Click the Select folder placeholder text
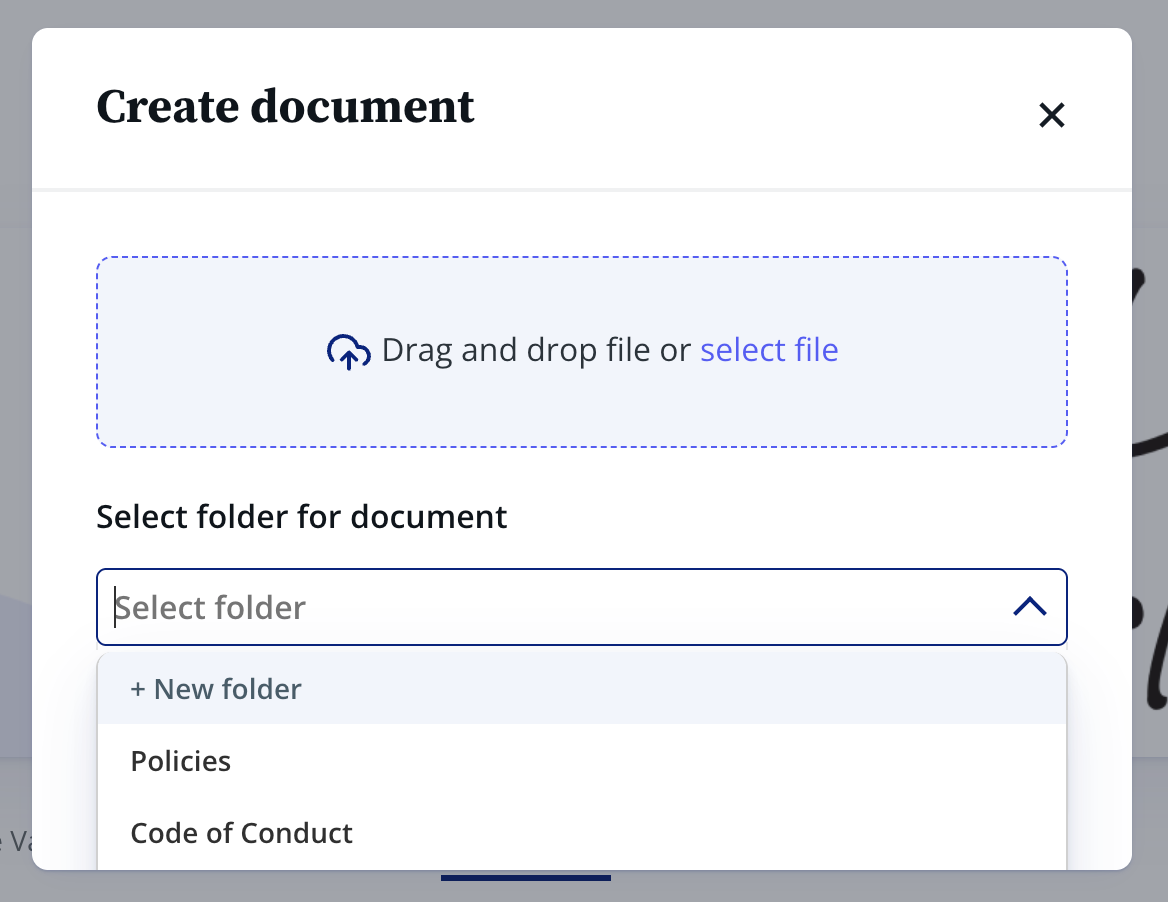Viewport: 1168px width, 902px height. 211,607
